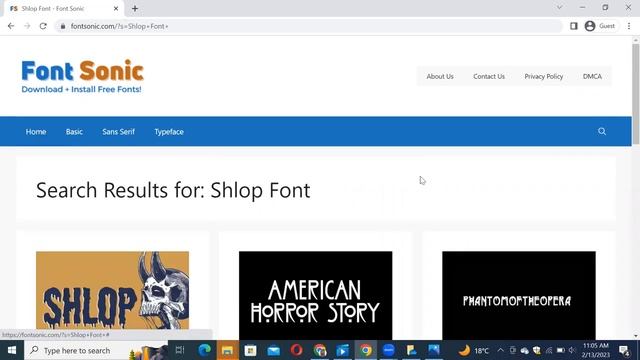Image resolution: width=640 pixels, height=360 pixels.
Task: Select Sans Serif category in navigation
Action: click(x=118, y=132)
